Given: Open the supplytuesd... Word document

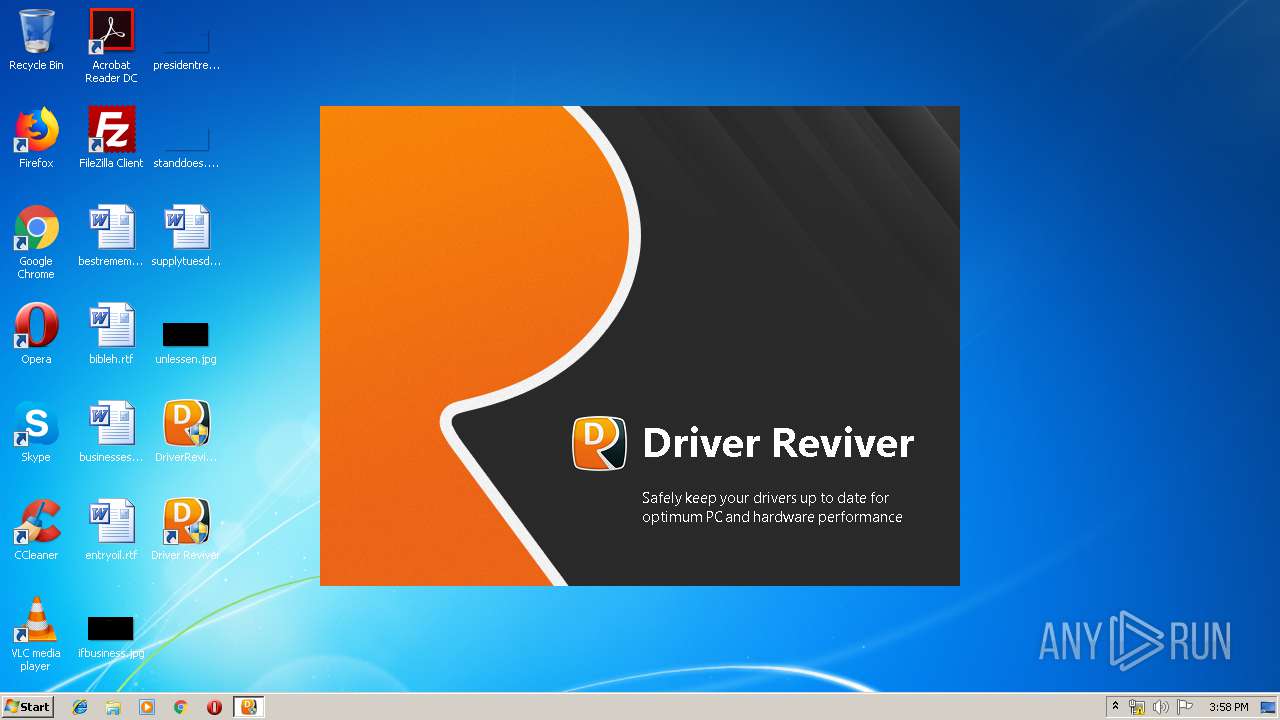Looking at the screenshot, I should [x=186, y=236].
